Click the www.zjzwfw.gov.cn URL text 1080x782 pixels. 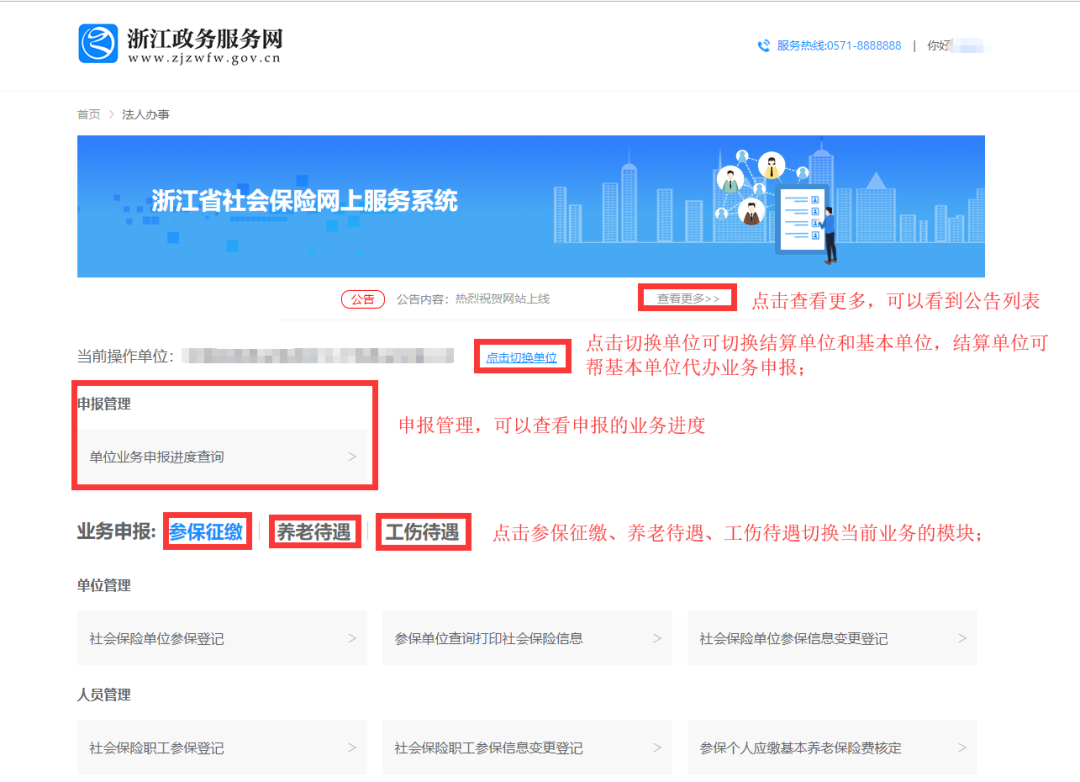205,59
